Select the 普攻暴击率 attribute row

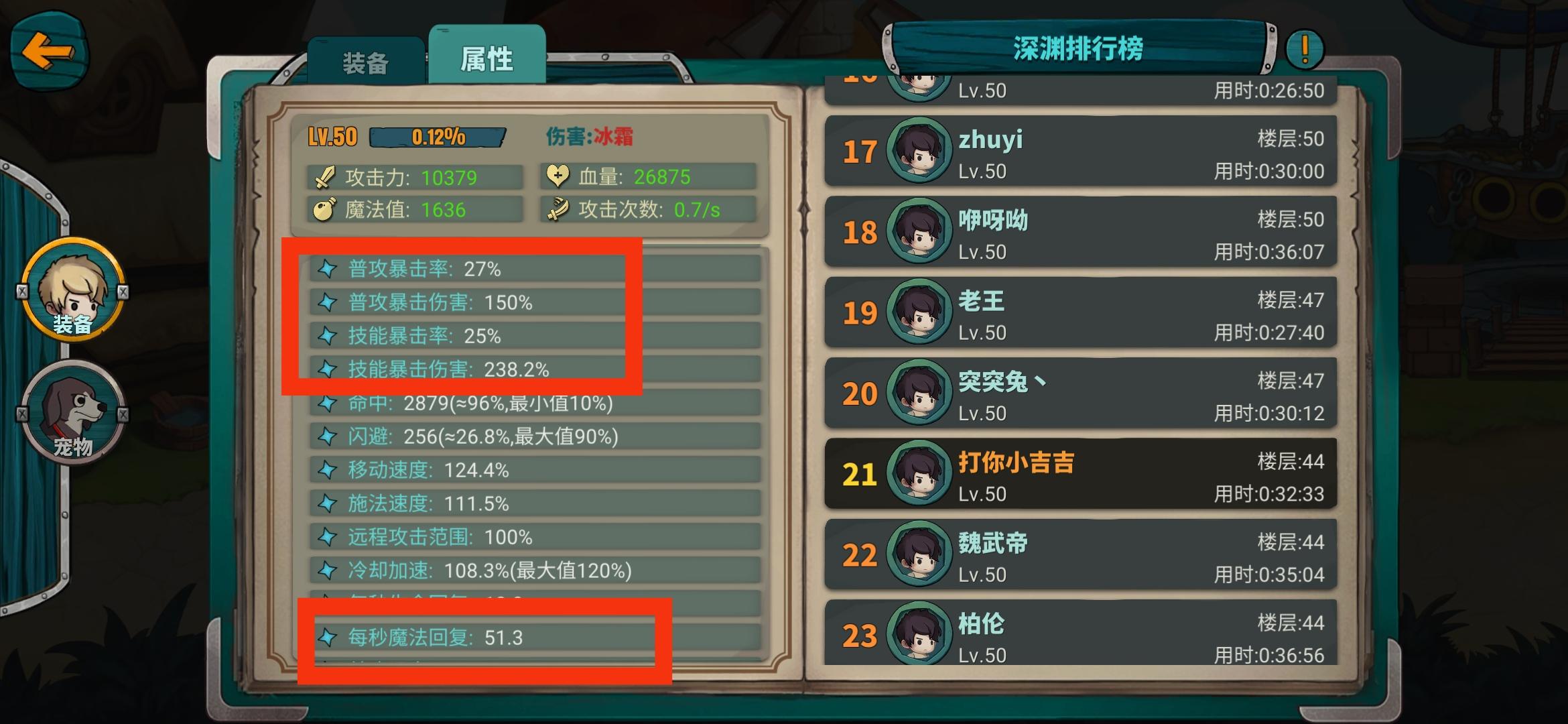click(535, 269)
